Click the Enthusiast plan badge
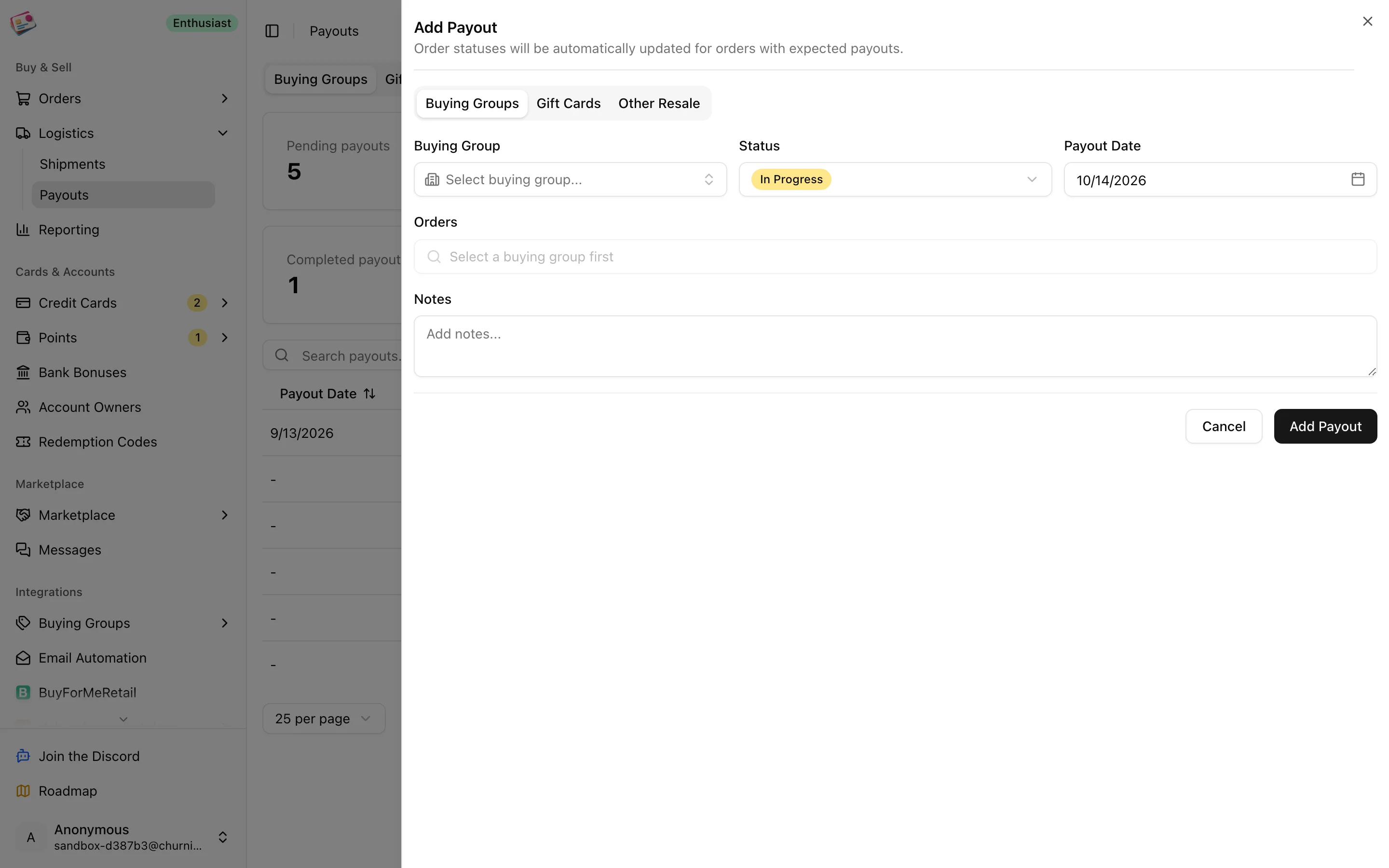 pos(202,23)
